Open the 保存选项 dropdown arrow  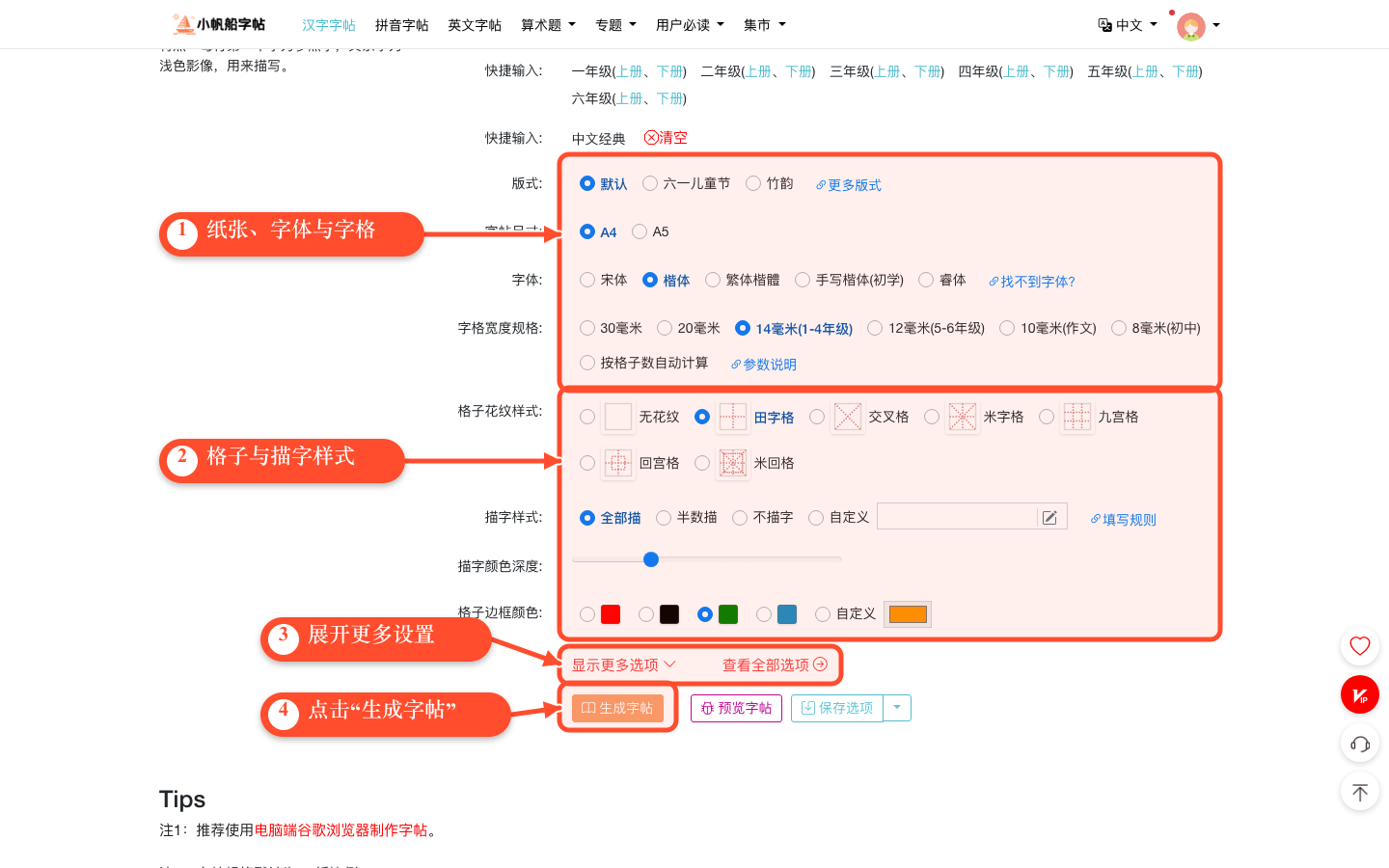pyautogui.click(x=897, y=708)
